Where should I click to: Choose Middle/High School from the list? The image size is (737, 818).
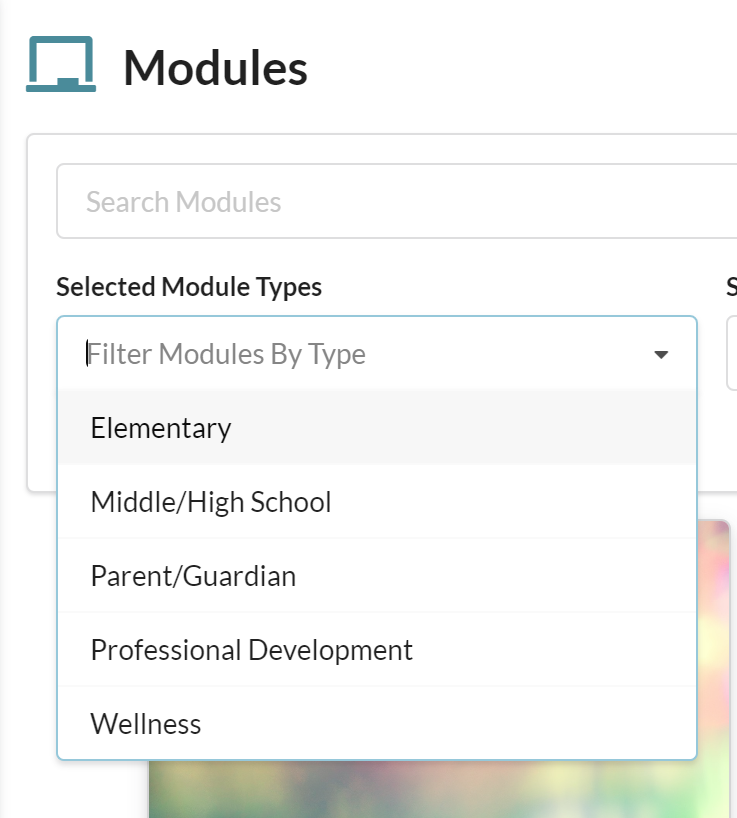[x=377, y=502]
